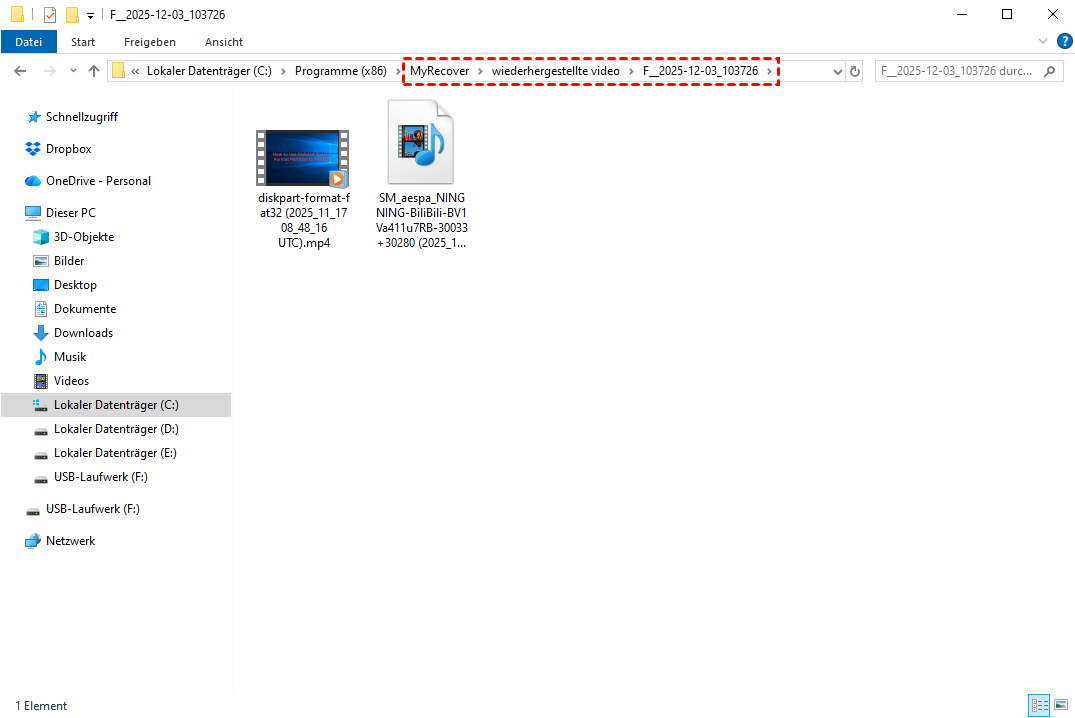The image size is (1075, 718).
Task: Click the properties checkmark icon in title bar
Action: tap(50, 14)
